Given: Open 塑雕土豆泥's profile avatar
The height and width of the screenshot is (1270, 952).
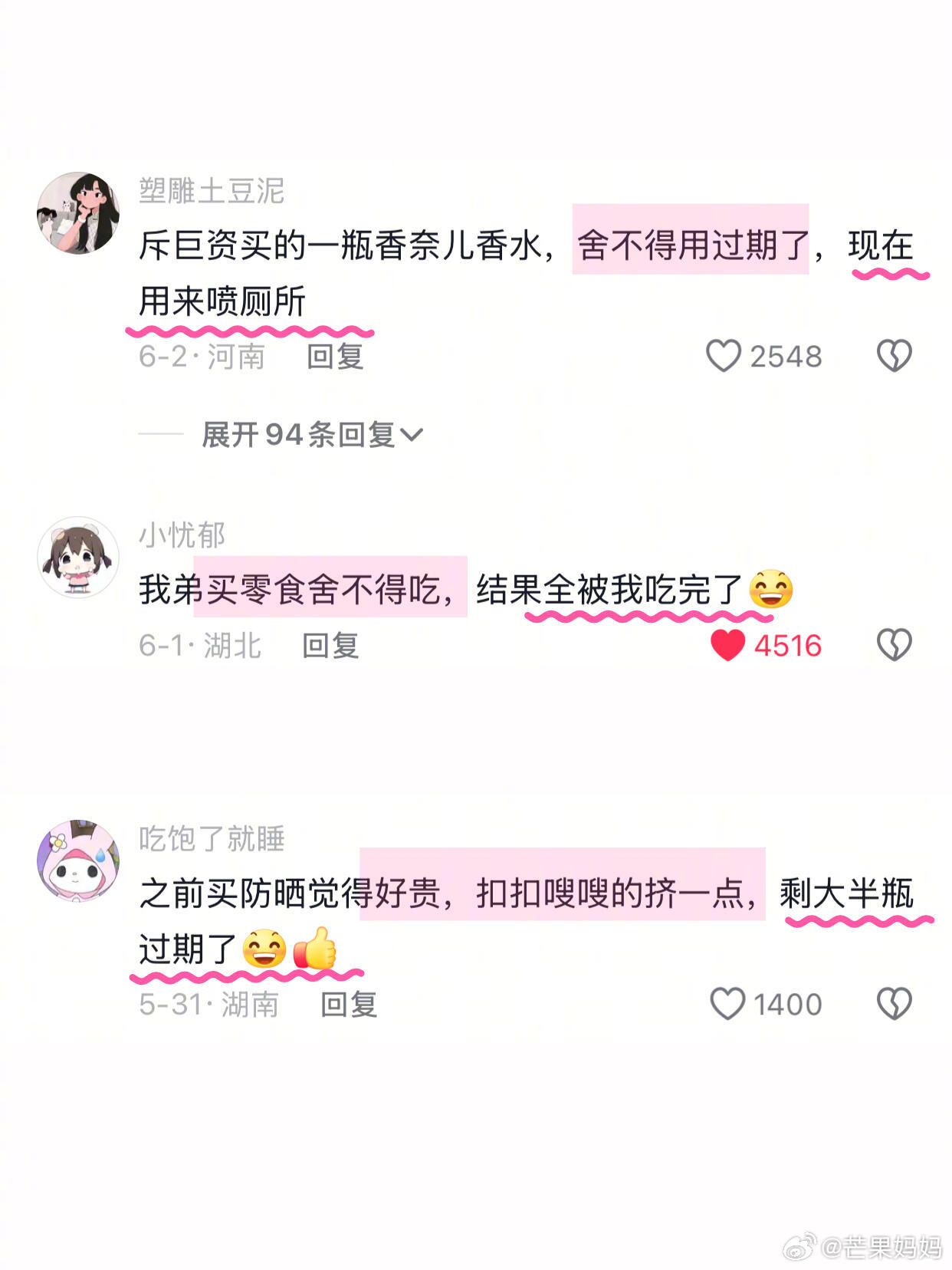Looking at the screenshot, I should coord(78,212).
